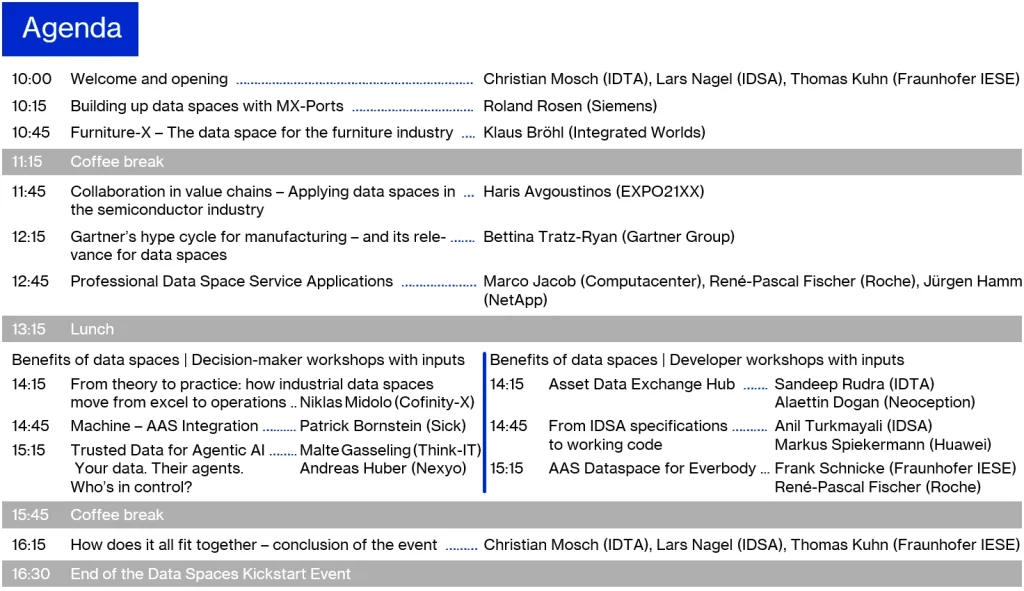
Task: Open the Furniture-X data space session
Action: tap(261, 132)
